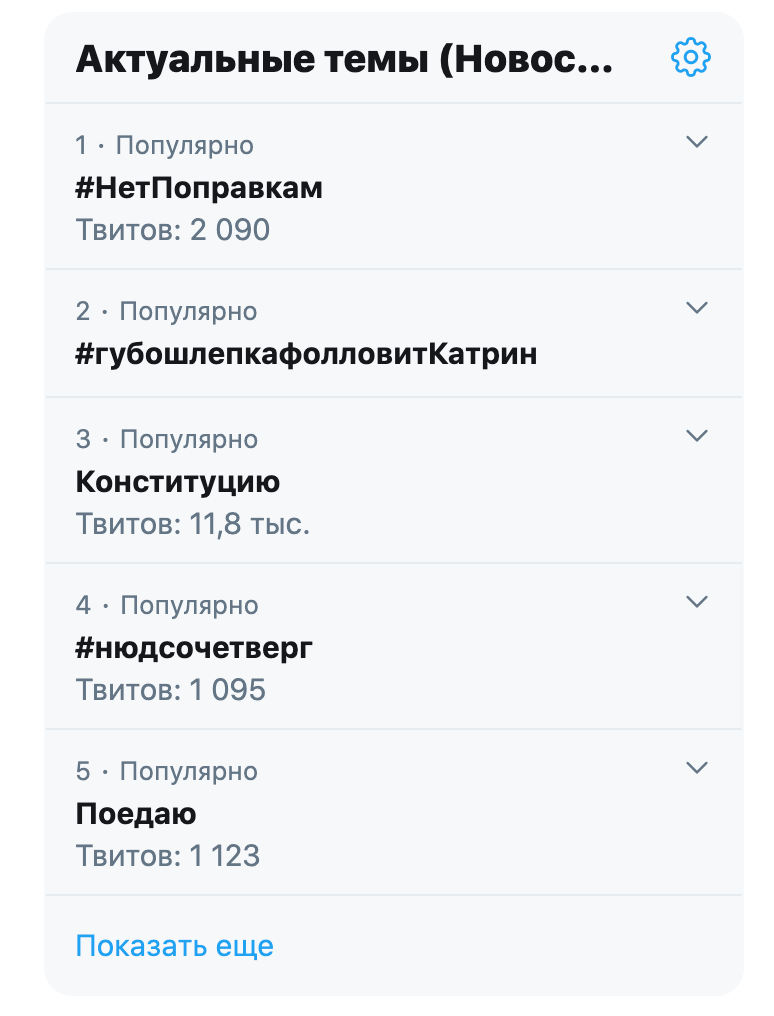This screenshot has width=774, height=1016.
Task: Click the "3 · Популярно" rank label
Action: [166, 440]
